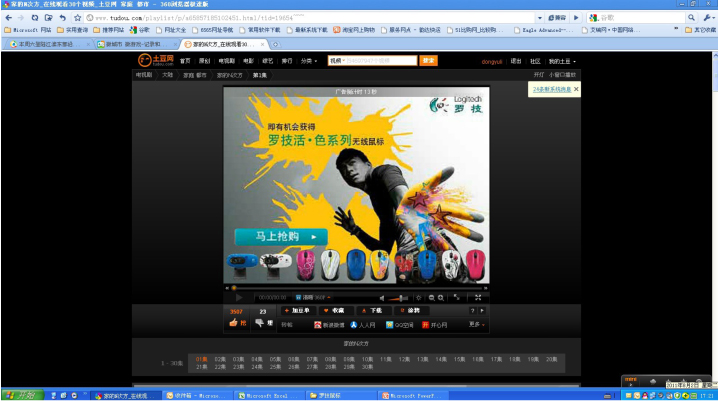
Task: Open 分类 category dropdown in nav
Action: (x=309, y=61)
